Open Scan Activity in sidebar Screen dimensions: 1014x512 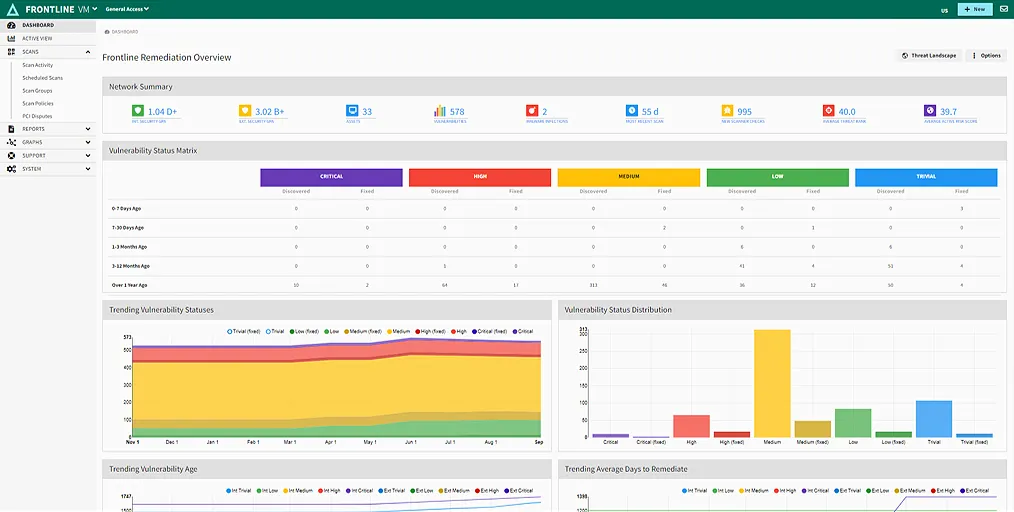tap(38, 65)
